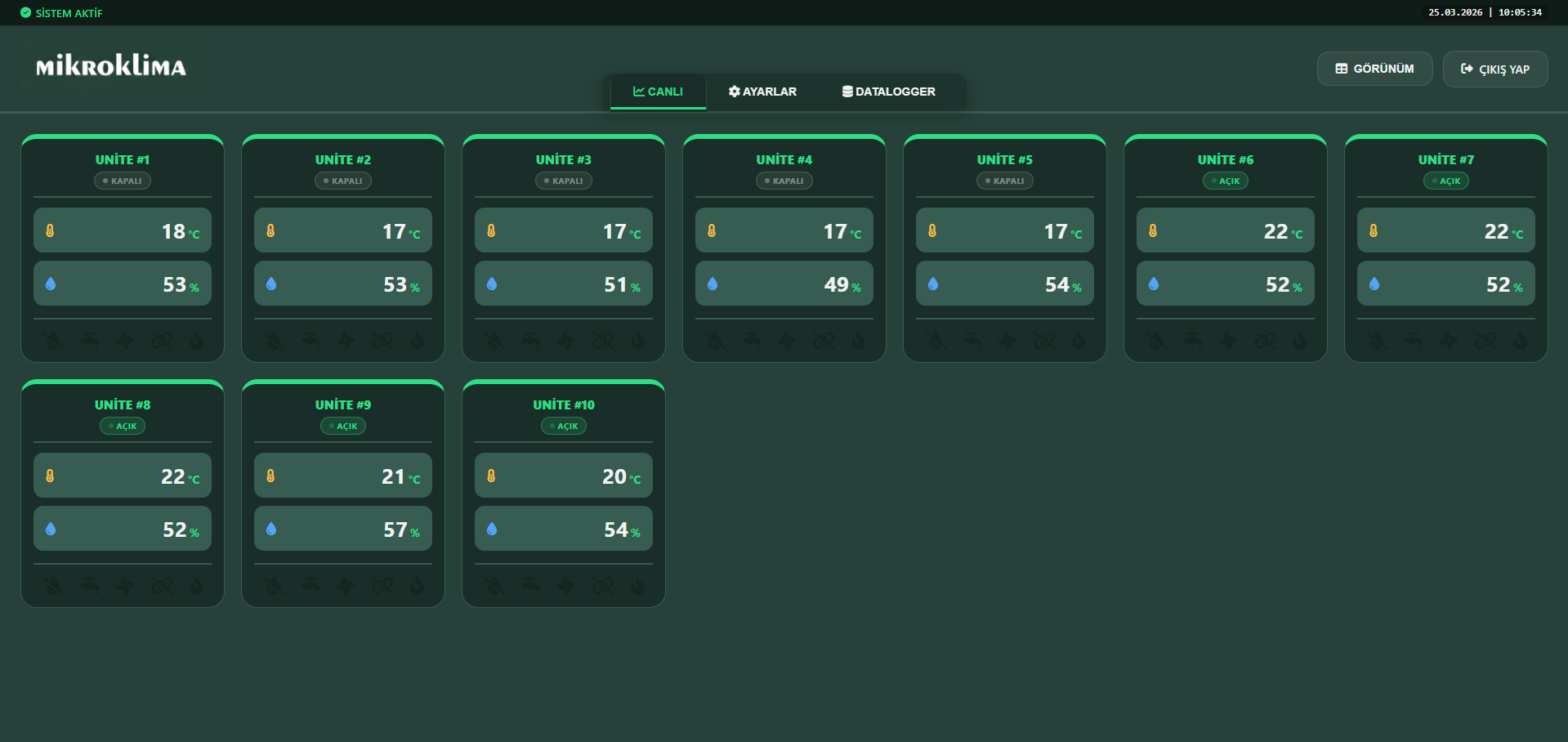This screenshot has height=742, width=1568.
Task: Open the GÖRÜNÜM view options
Action: click(1374, 69)
